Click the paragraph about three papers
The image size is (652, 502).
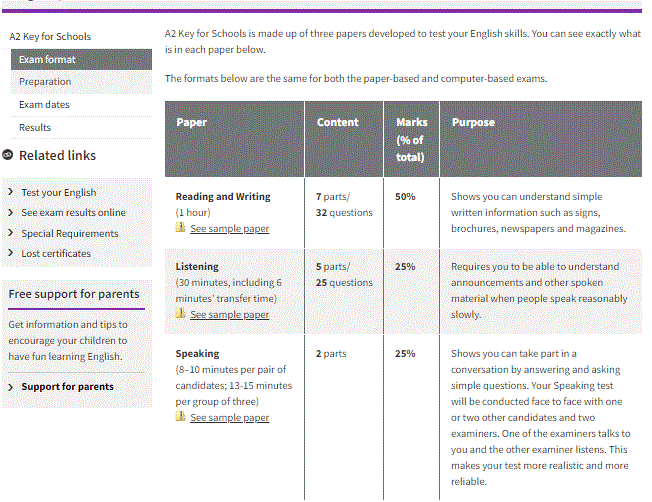[x=403, y=42]
